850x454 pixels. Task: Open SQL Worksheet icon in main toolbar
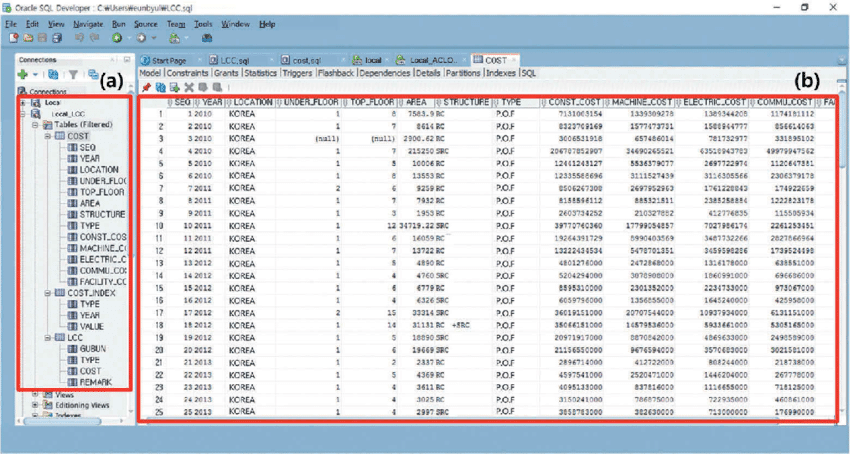[174, 38]
